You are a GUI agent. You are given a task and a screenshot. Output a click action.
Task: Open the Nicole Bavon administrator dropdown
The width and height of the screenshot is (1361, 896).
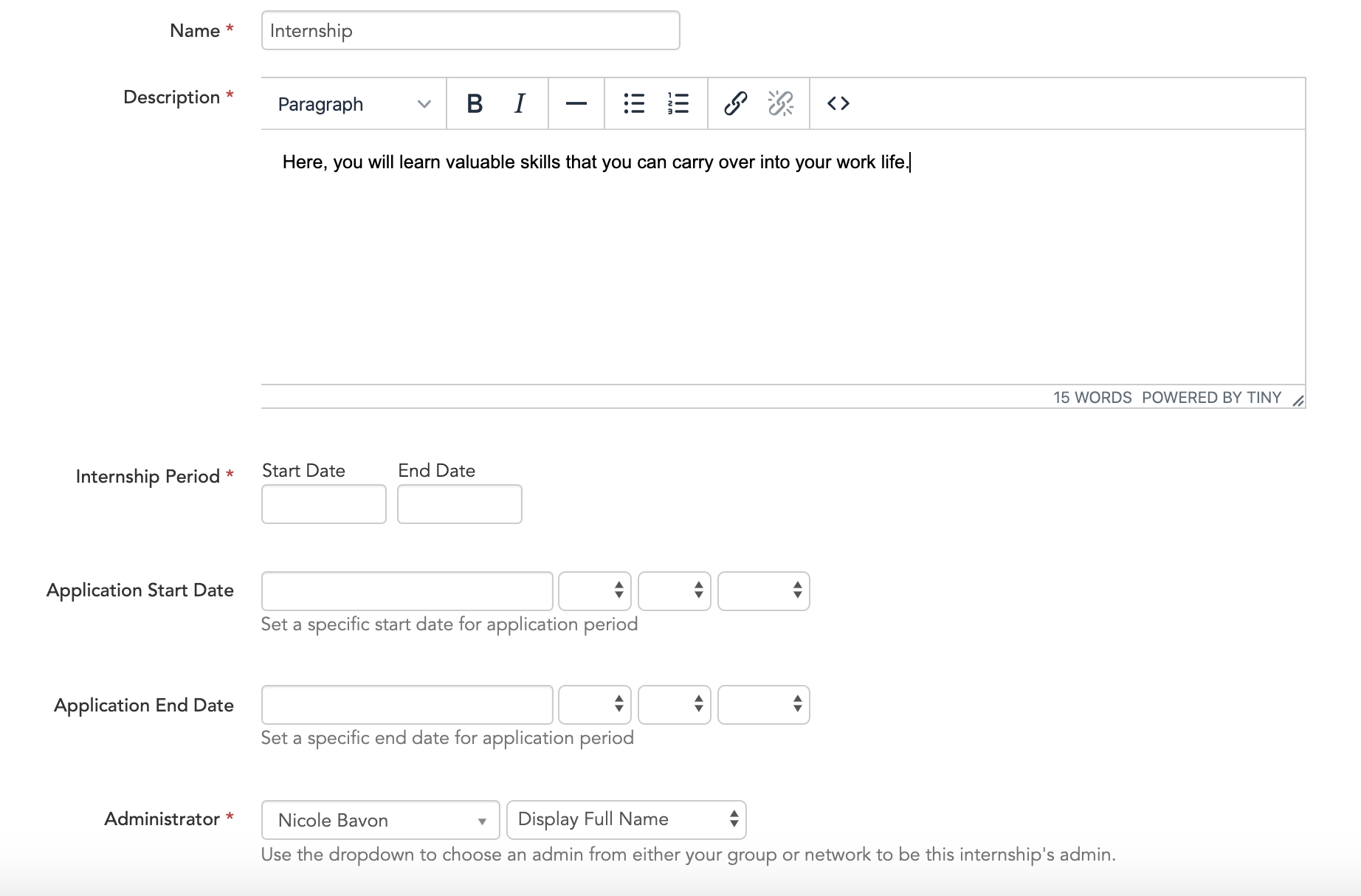pos(381,820)
